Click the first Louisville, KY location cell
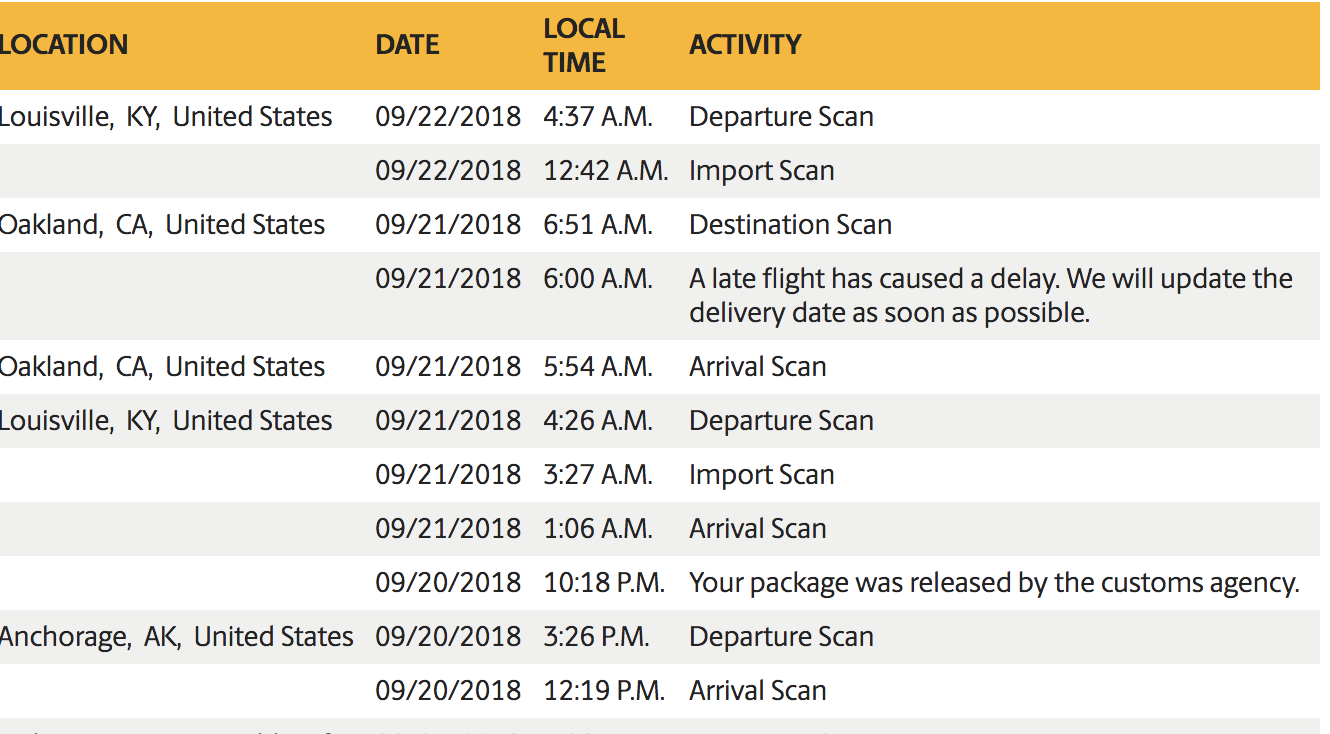Image resolution: width=1330 pixels, height=734 pixels. (166, 117)
